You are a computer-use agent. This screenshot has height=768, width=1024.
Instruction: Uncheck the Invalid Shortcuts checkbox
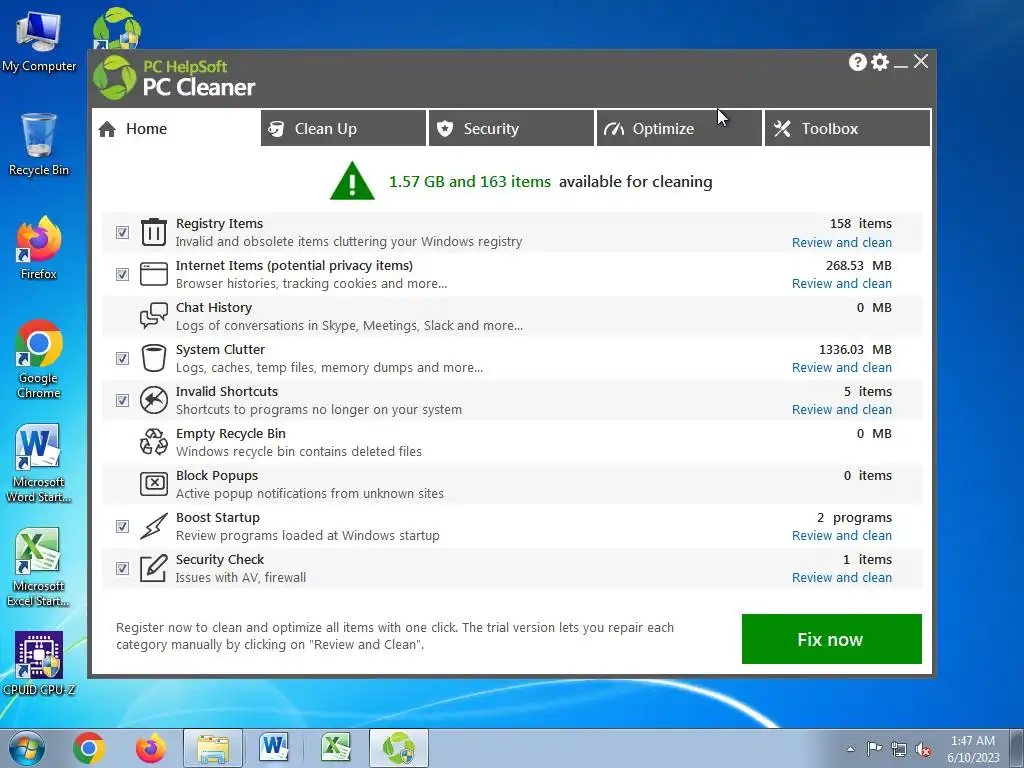122,400
